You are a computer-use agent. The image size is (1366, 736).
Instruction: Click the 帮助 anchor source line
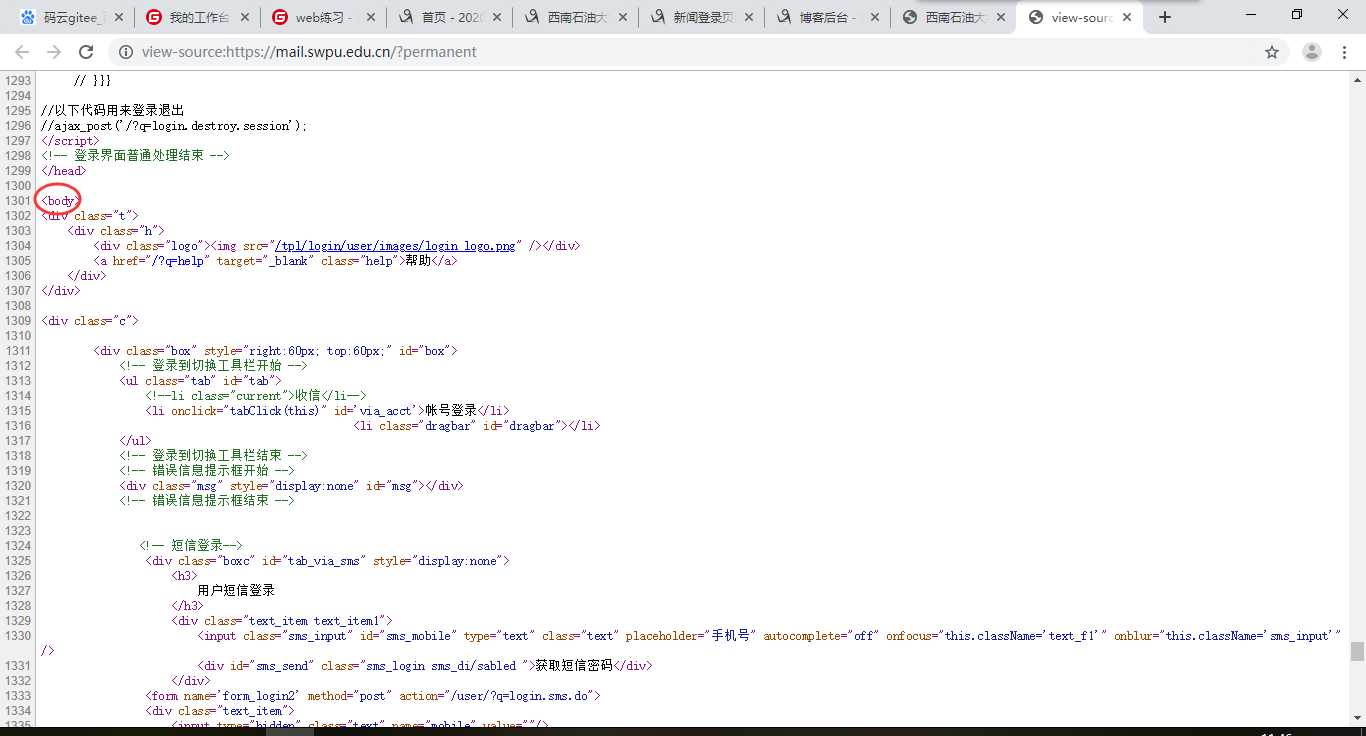pyautogui.click(x=276, y=261)
